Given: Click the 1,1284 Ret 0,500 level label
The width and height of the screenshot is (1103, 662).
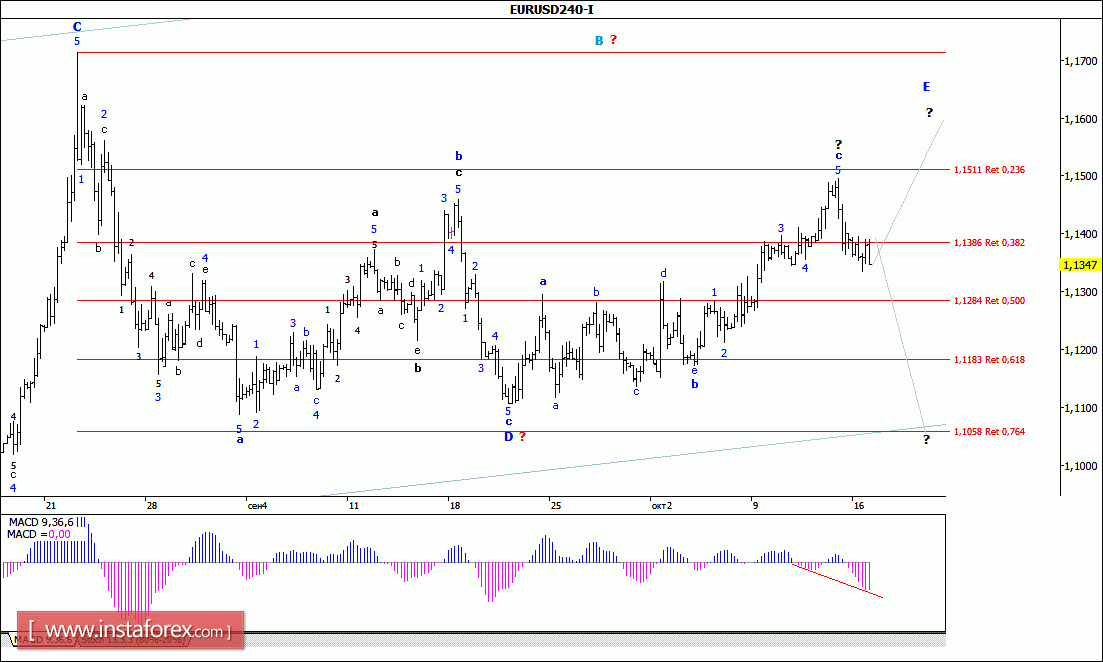Looking at the screenshot, I should (989, 300).
